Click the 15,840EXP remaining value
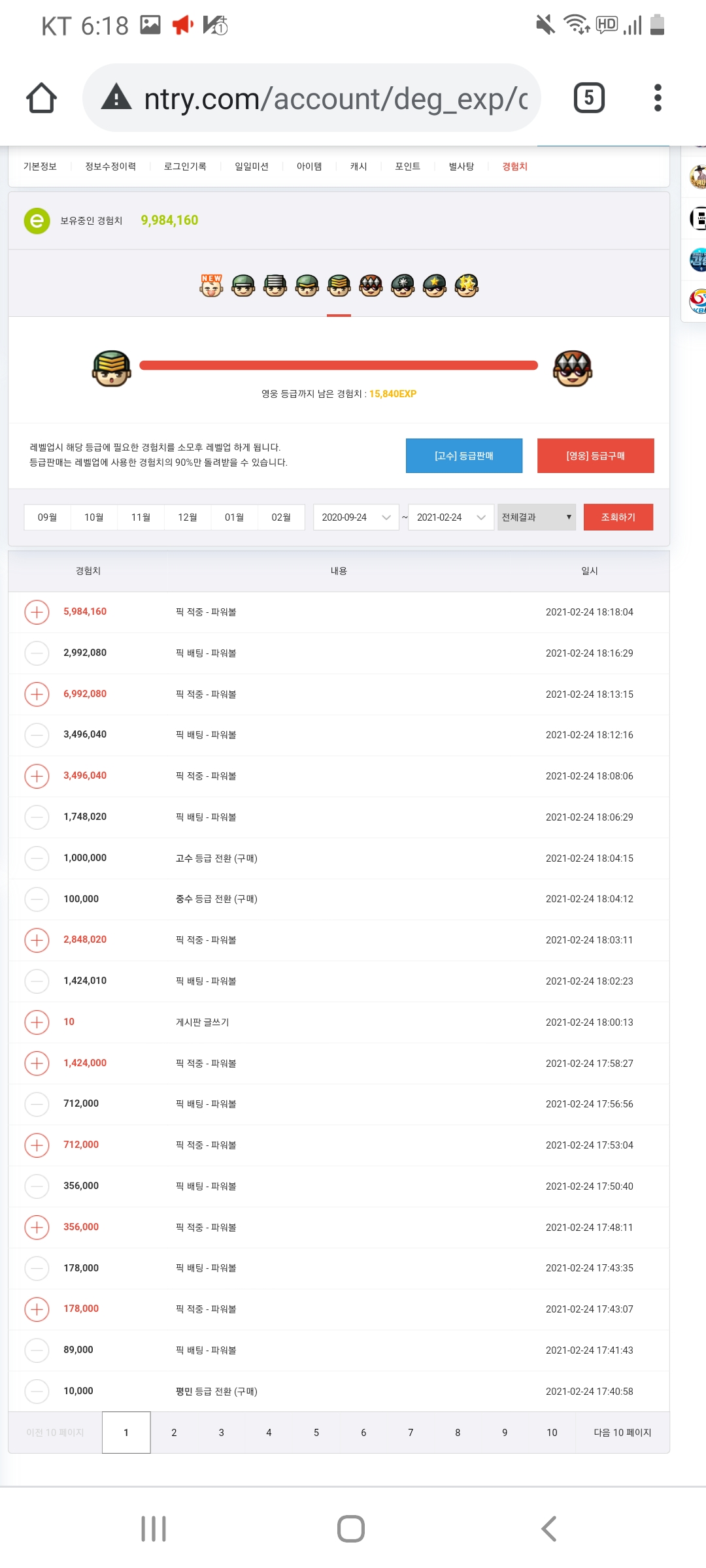 393,394
